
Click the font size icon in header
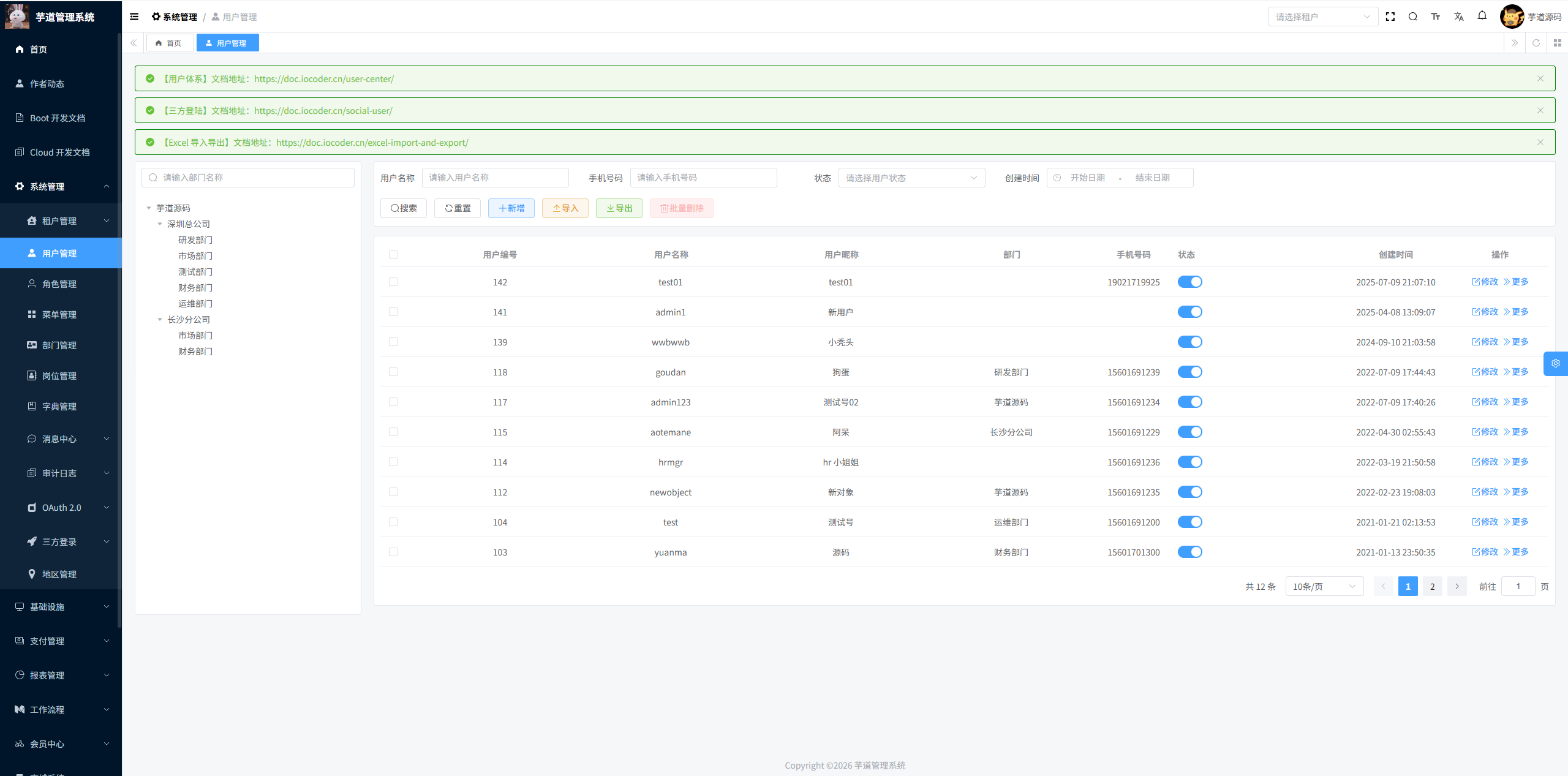pos(1435,17)
